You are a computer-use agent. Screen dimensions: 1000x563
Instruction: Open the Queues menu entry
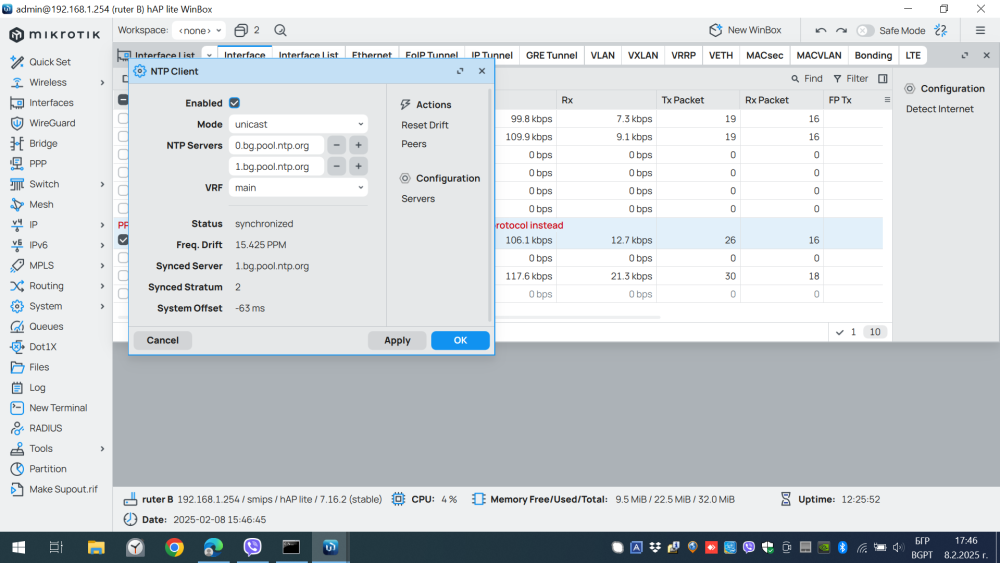pyautogui.click(x=46, y=327)
